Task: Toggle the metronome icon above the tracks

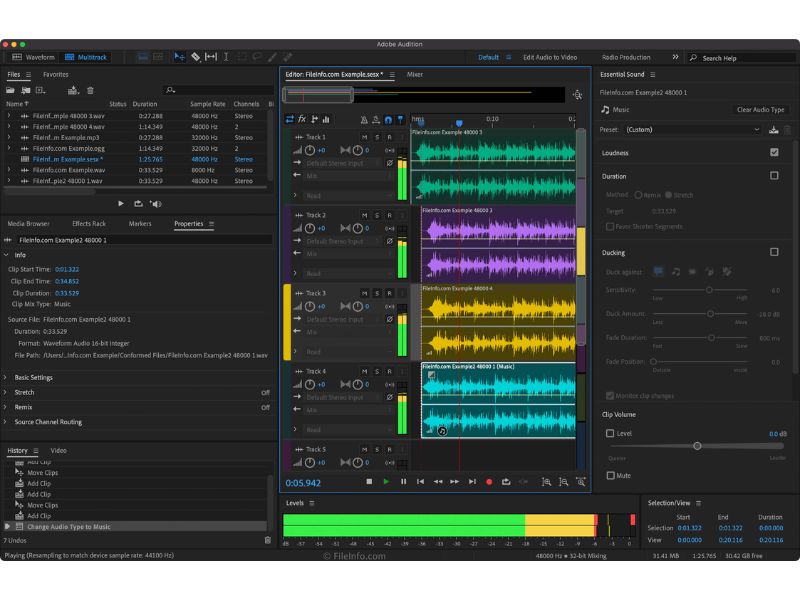Action: 364,119
